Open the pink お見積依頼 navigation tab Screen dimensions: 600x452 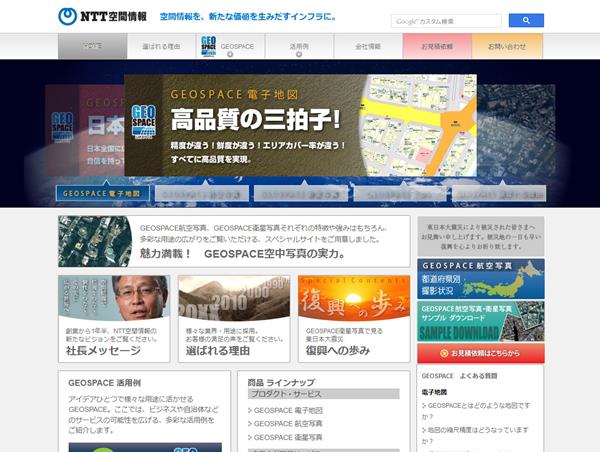pos(437,46)
